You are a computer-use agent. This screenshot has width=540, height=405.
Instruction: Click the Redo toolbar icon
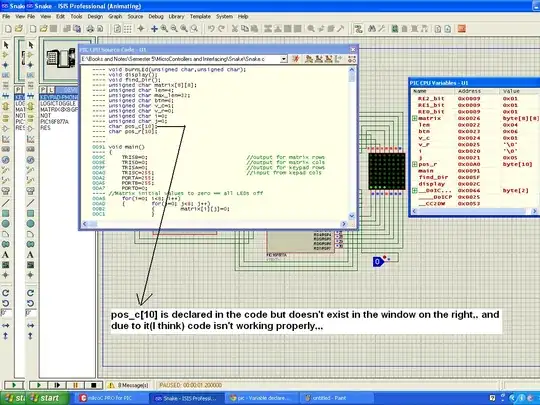point(221,29)
